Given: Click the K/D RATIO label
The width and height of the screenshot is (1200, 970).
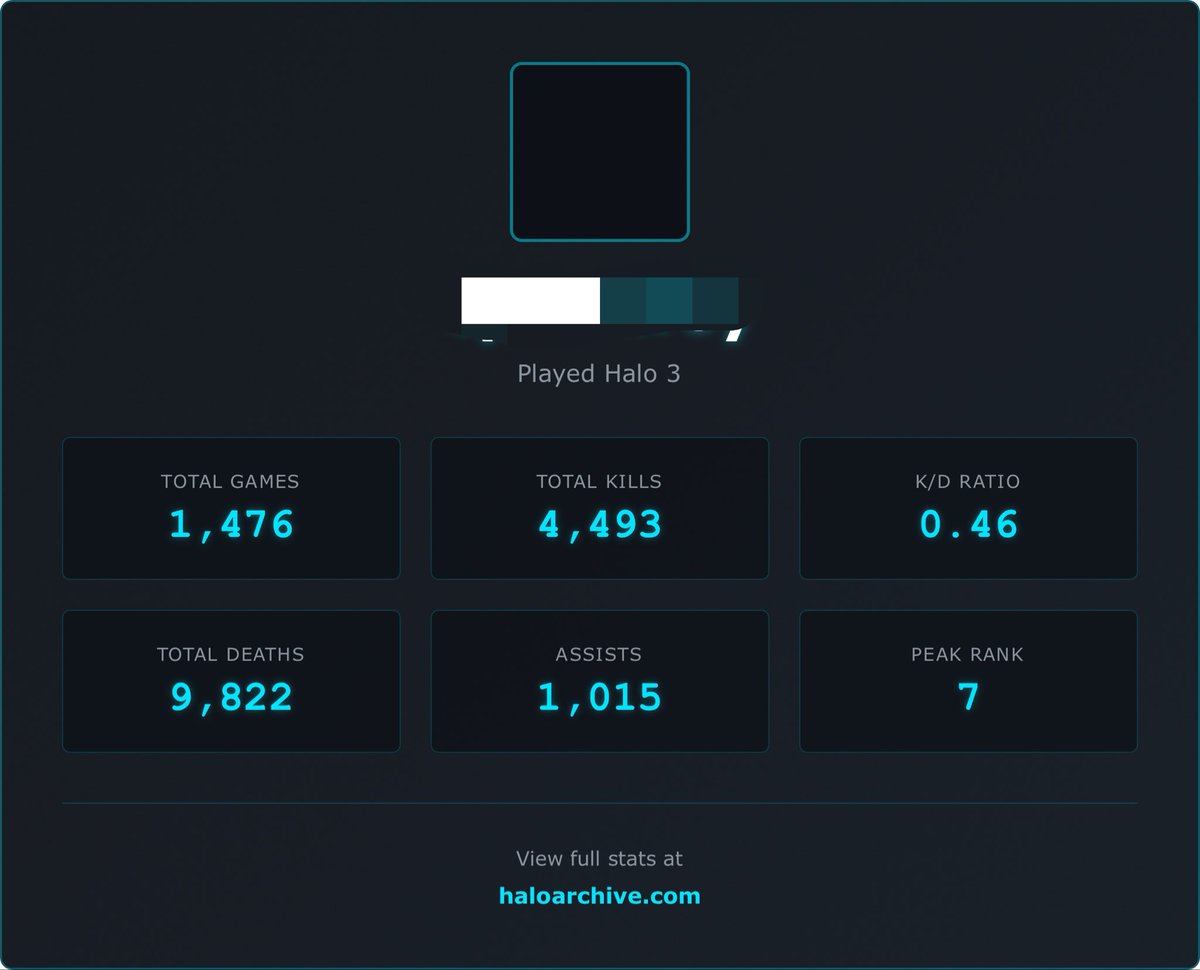Looking at the screenshot, I should tap(968, 482).
